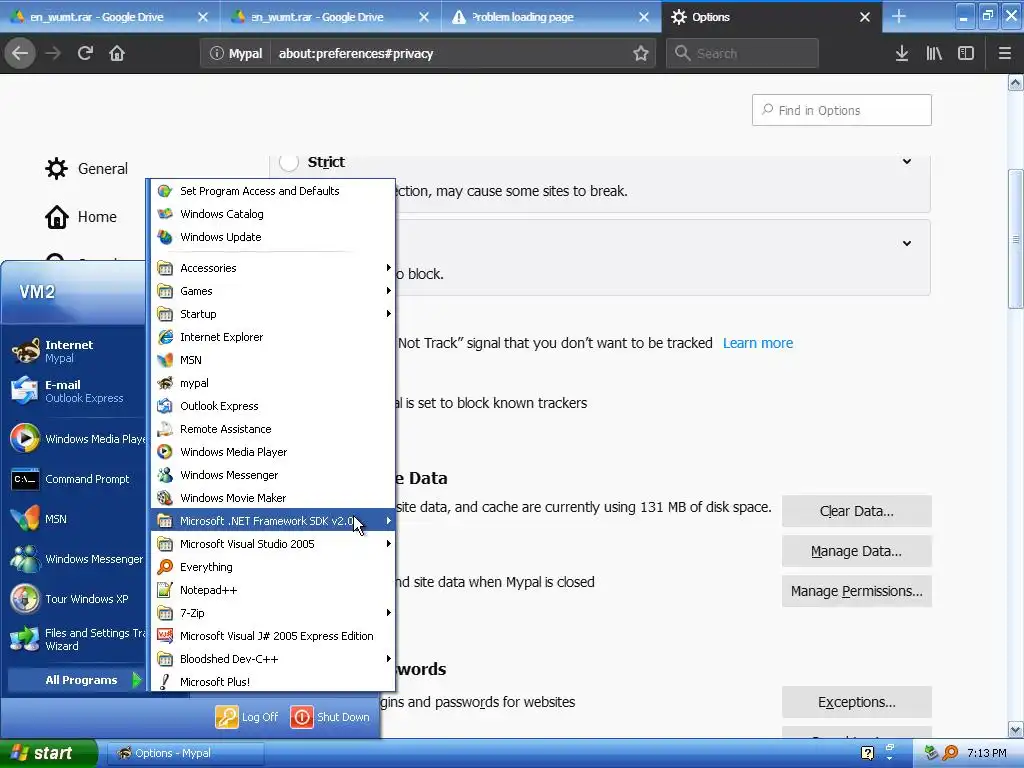Launch Mypal from Internet pinned entry
This screenshot has width=1024, height=768.
(74, 351)
